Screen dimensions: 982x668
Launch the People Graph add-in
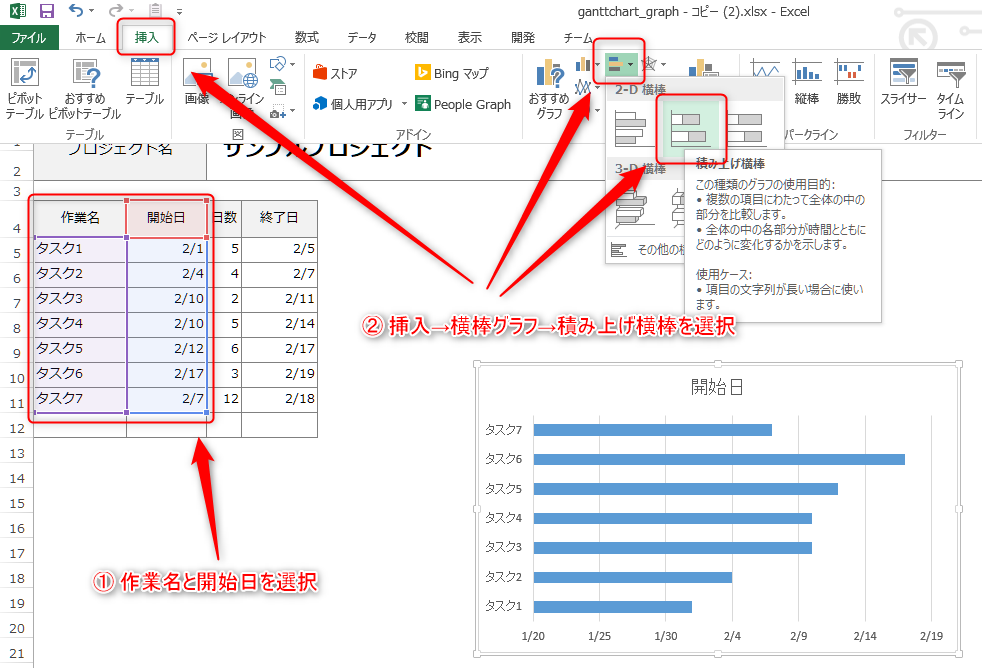[462, 104]
